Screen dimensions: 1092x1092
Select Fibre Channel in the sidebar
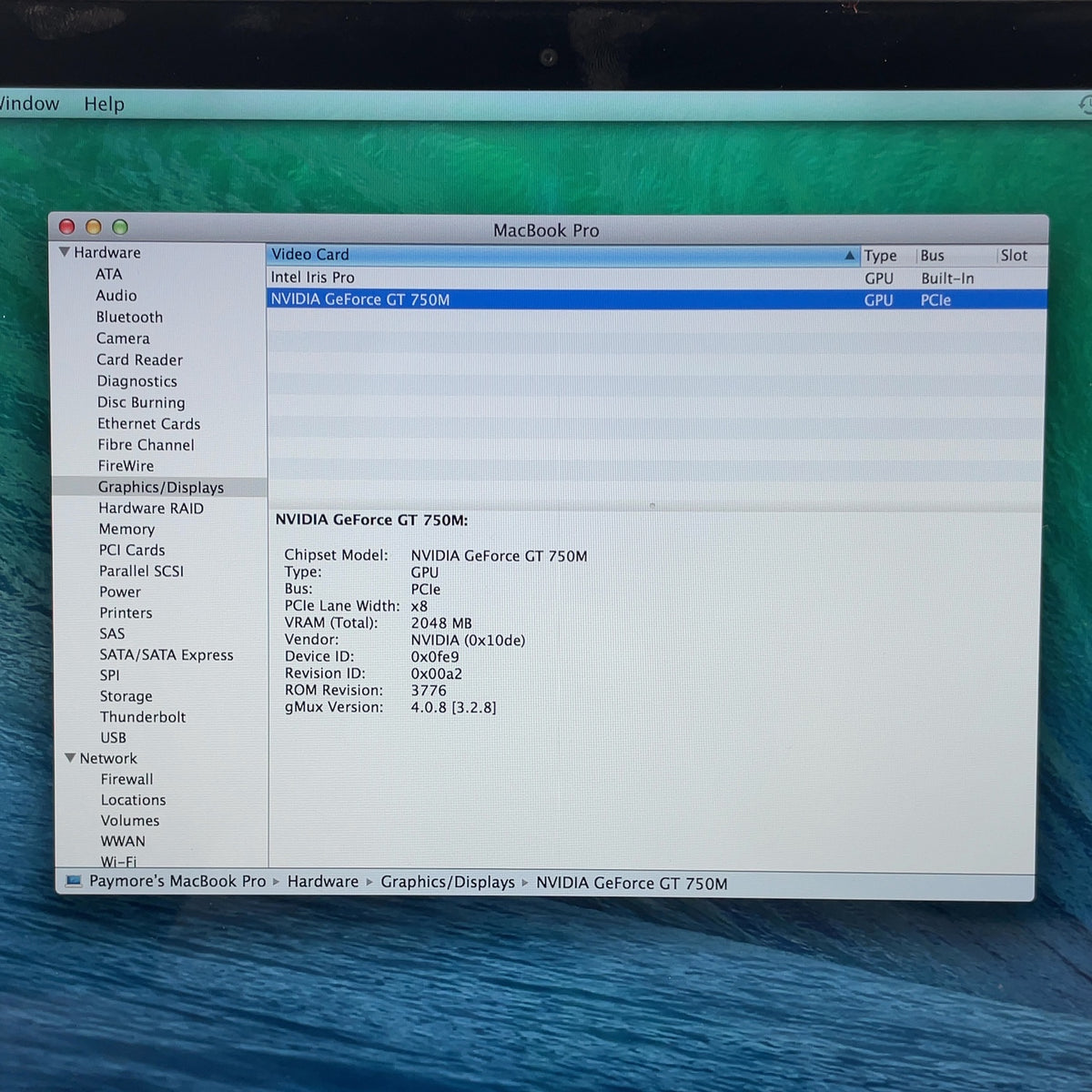coord(146,445)
